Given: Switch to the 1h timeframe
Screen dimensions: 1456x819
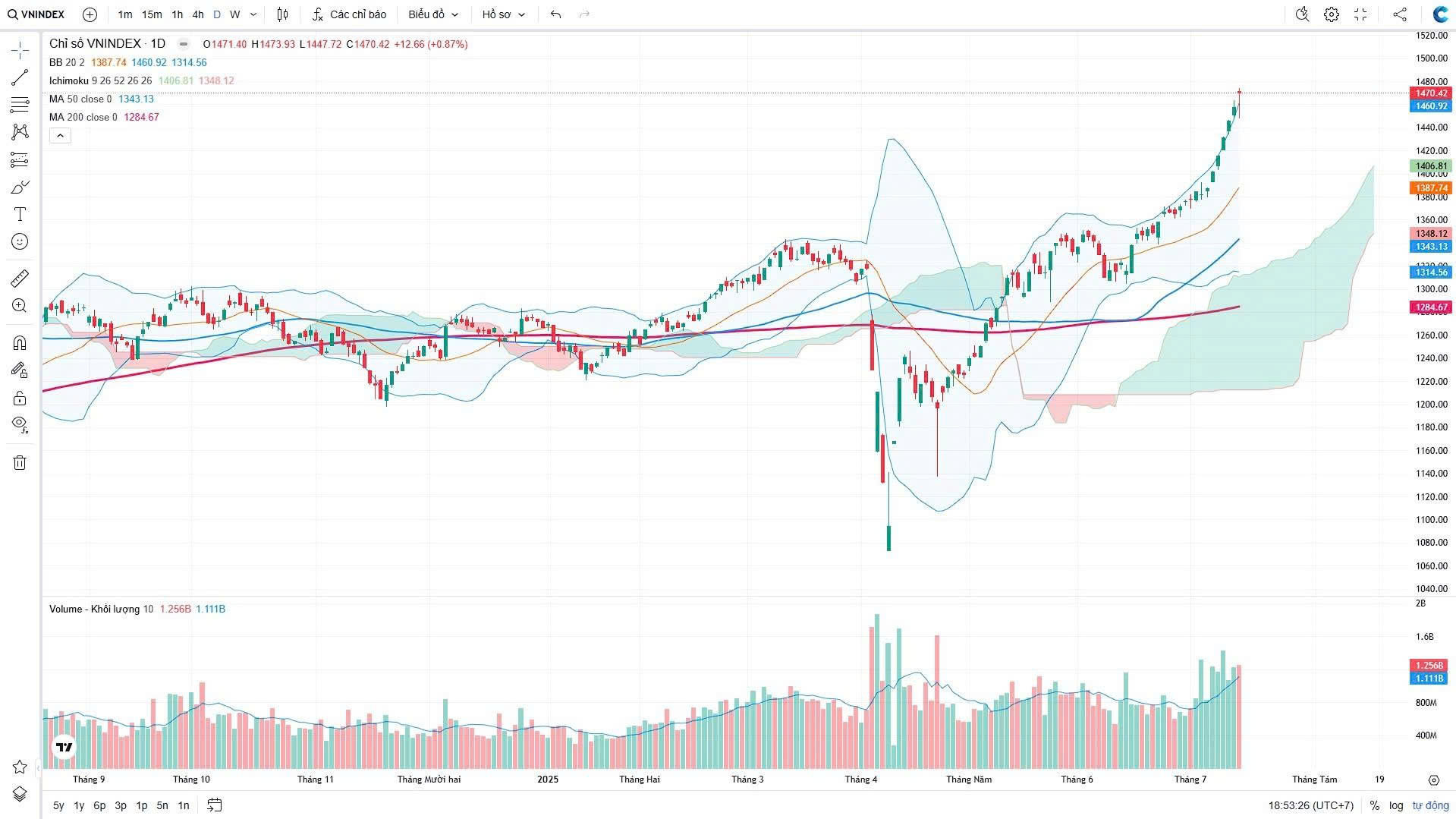Looking at the screenshot, I should 177,14.
